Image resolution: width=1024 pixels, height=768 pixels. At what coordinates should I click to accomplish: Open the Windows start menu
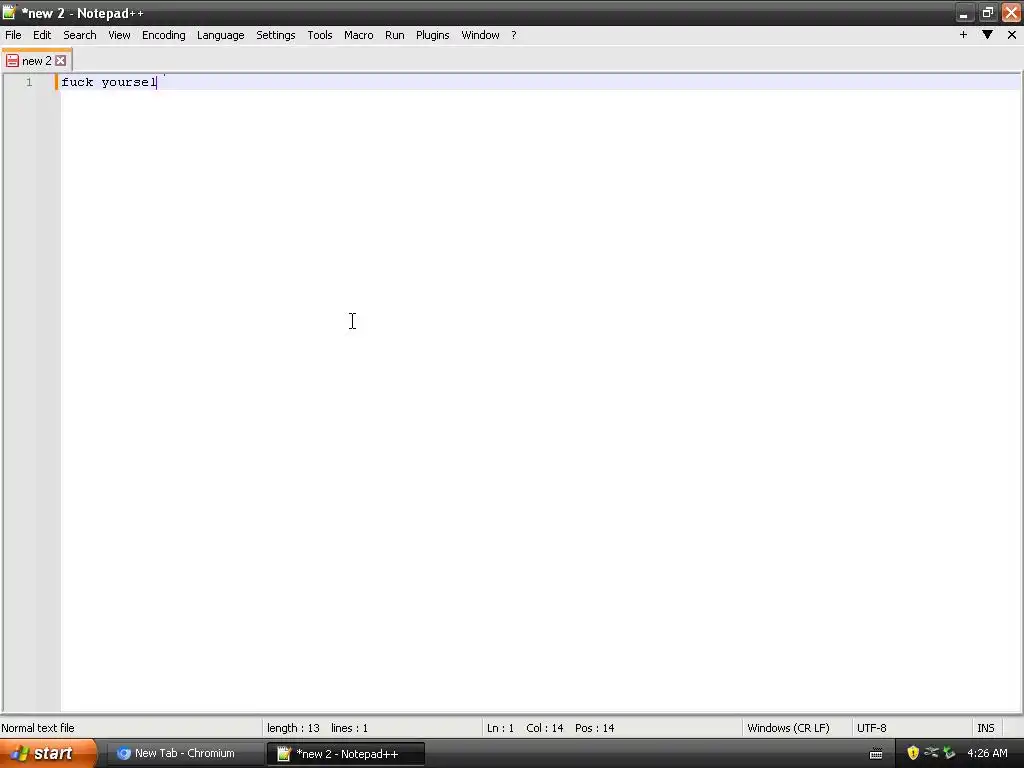48,754
